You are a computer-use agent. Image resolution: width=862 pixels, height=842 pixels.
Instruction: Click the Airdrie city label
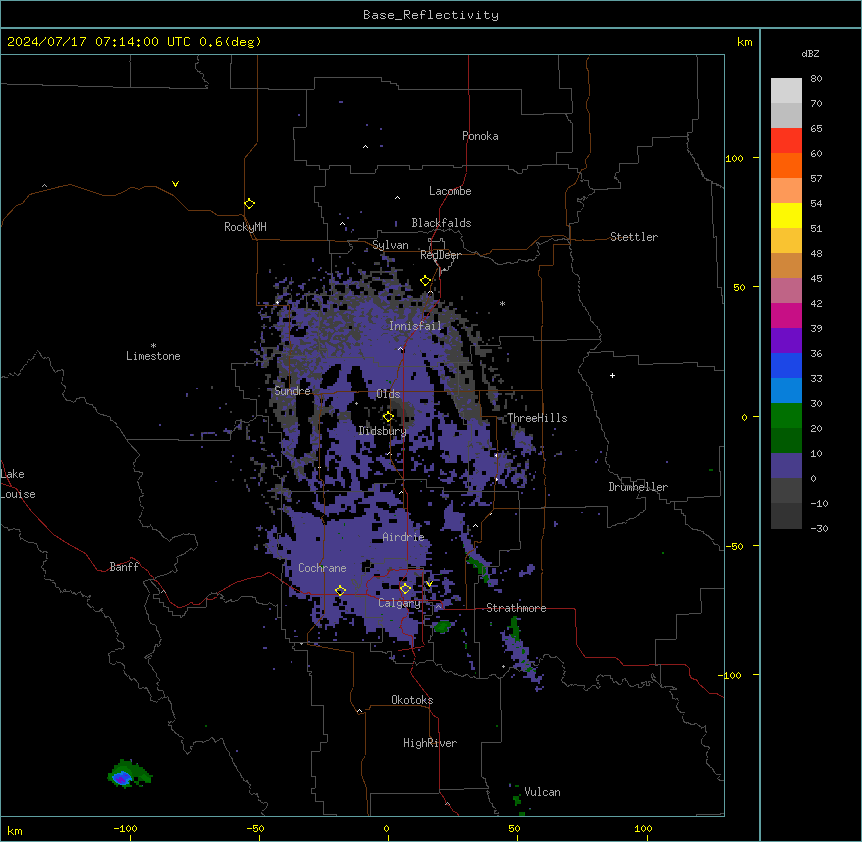click(404, 537)
